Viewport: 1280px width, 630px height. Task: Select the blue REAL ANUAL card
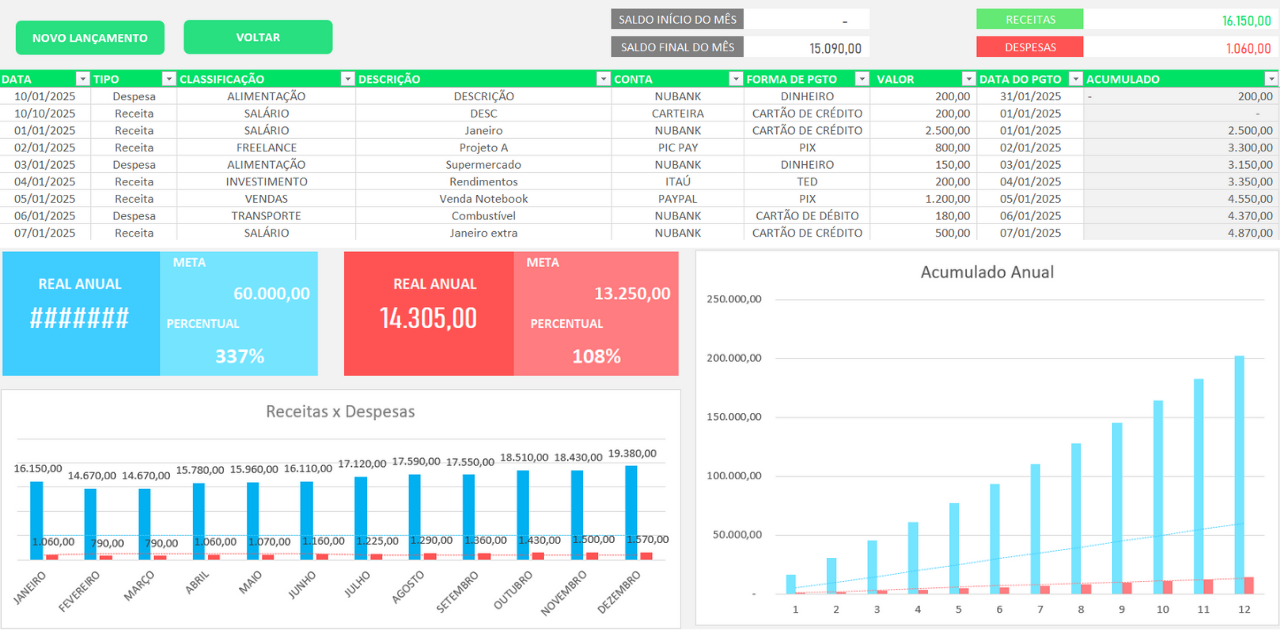[x=80, y=313]
